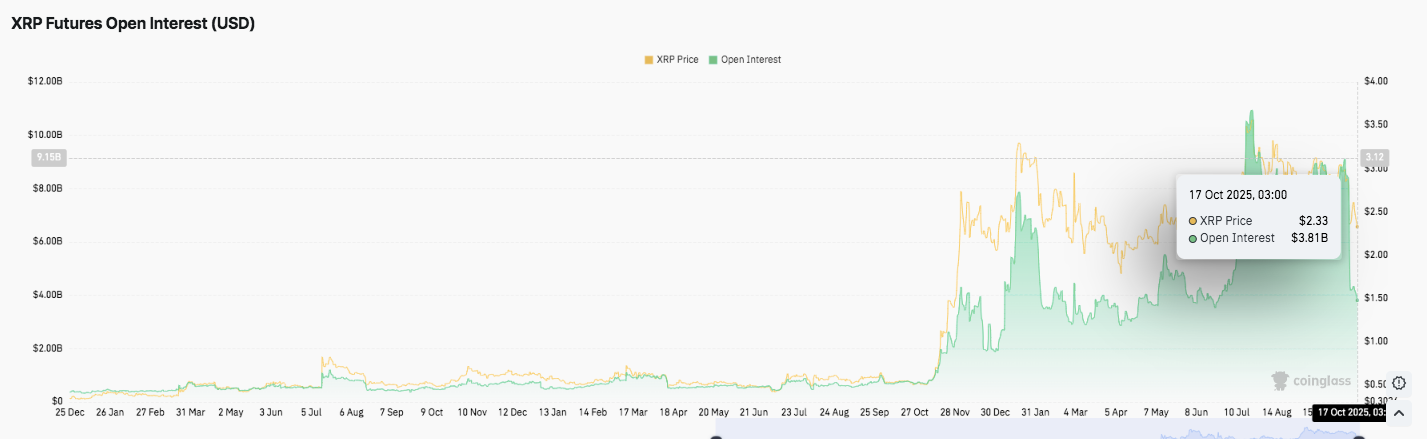The width and height of the screenshot is (1427, 439).
Task: Click the coinglass watermark logo
Action: 1310,381
